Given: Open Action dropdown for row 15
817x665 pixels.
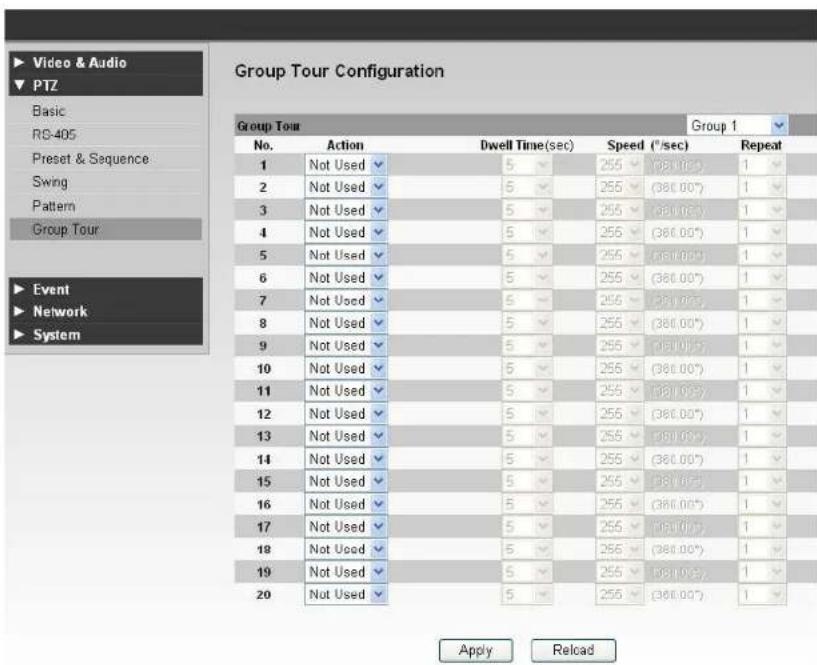Looking at the screenshot, I should click(346, 482).
